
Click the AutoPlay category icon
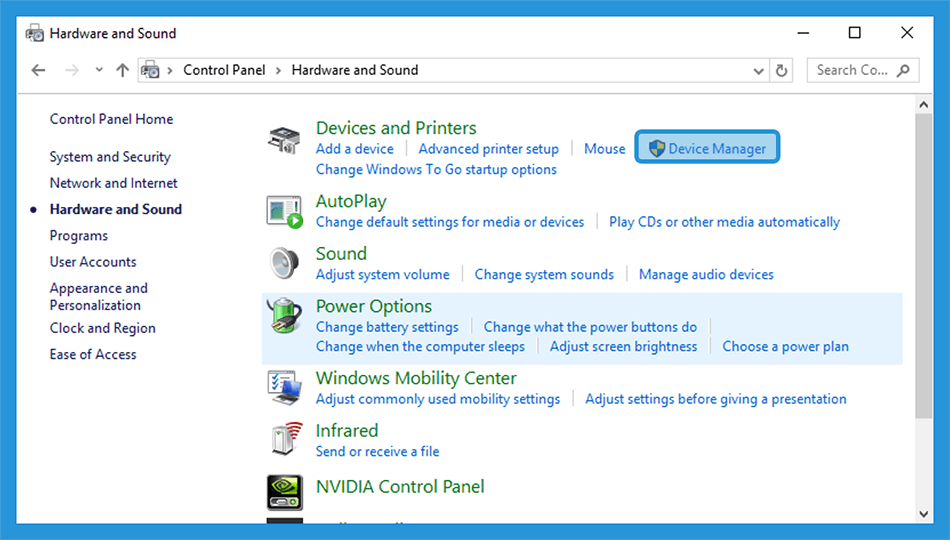click(x=284, y=212)
